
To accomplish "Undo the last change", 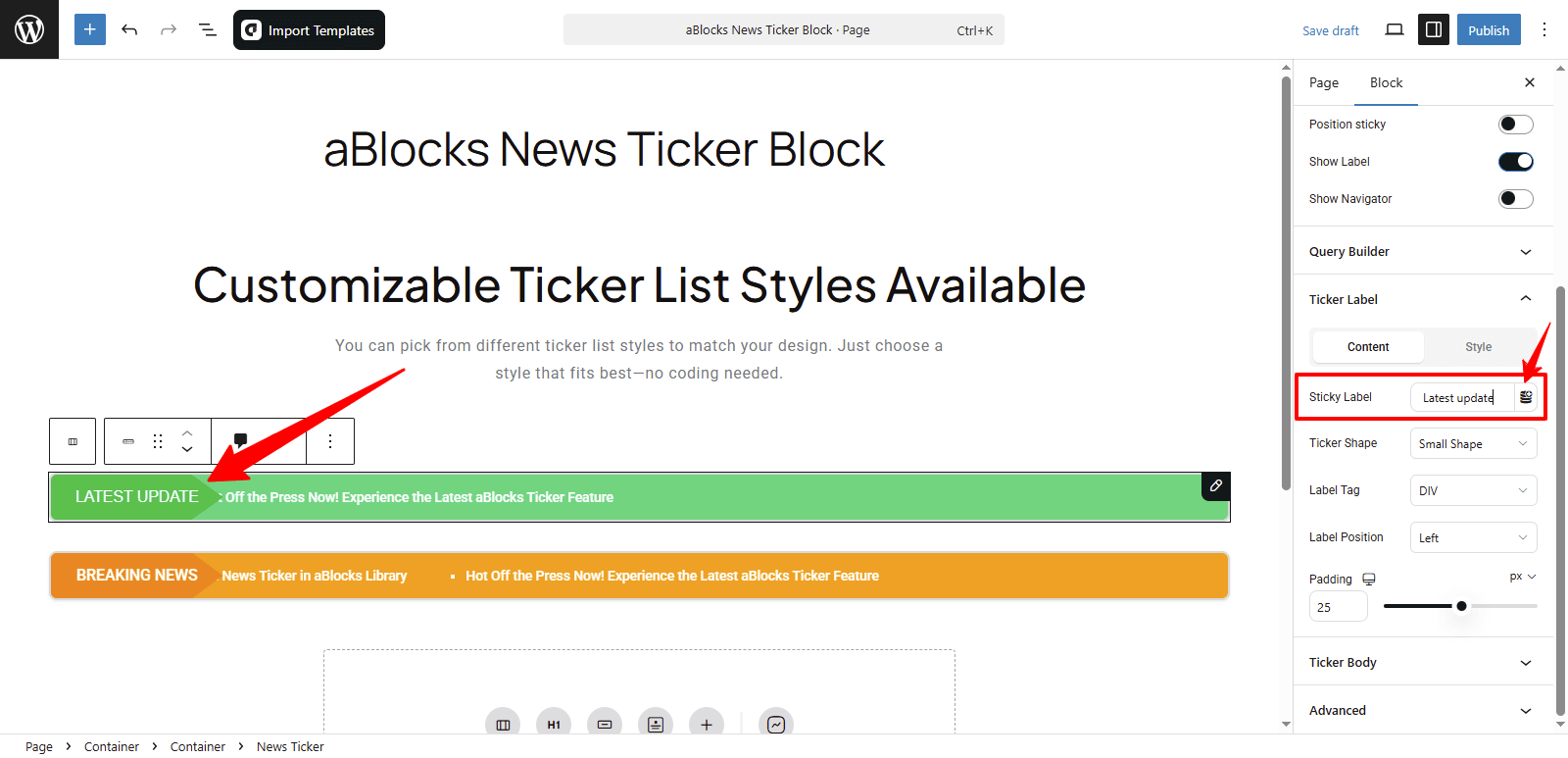I will (x=129, y=29).
